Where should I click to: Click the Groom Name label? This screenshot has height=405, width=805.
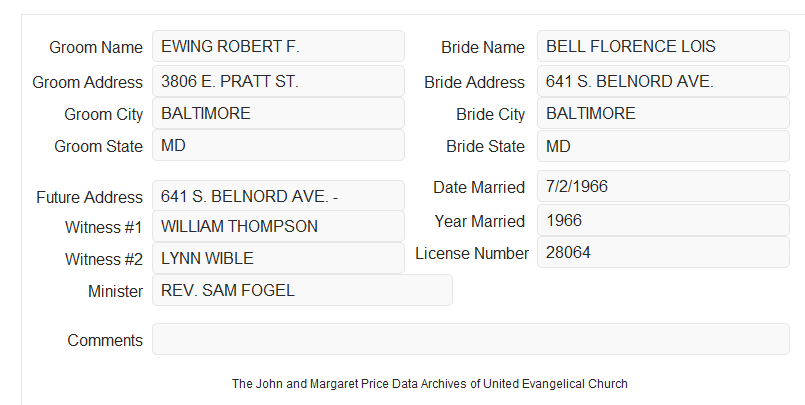96,47
